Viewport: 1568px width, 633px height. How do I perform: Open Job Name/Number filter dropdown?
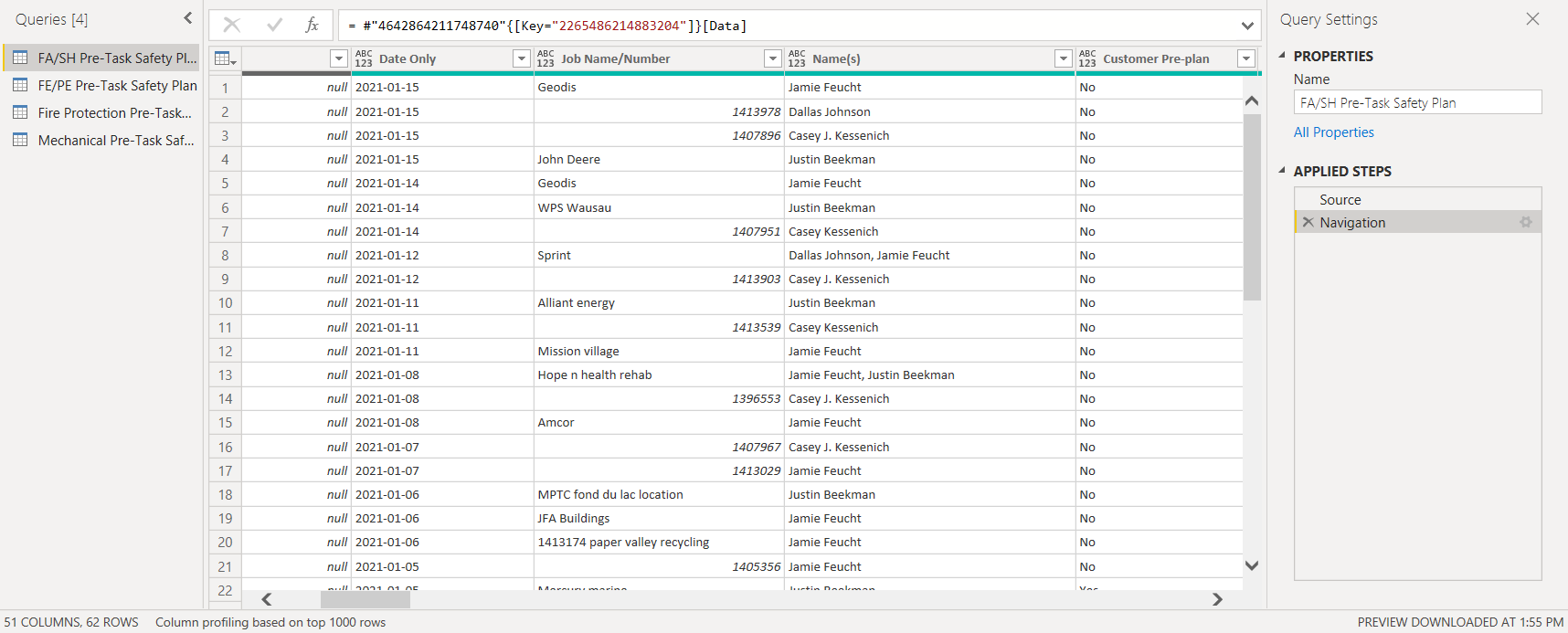(773, 58)
